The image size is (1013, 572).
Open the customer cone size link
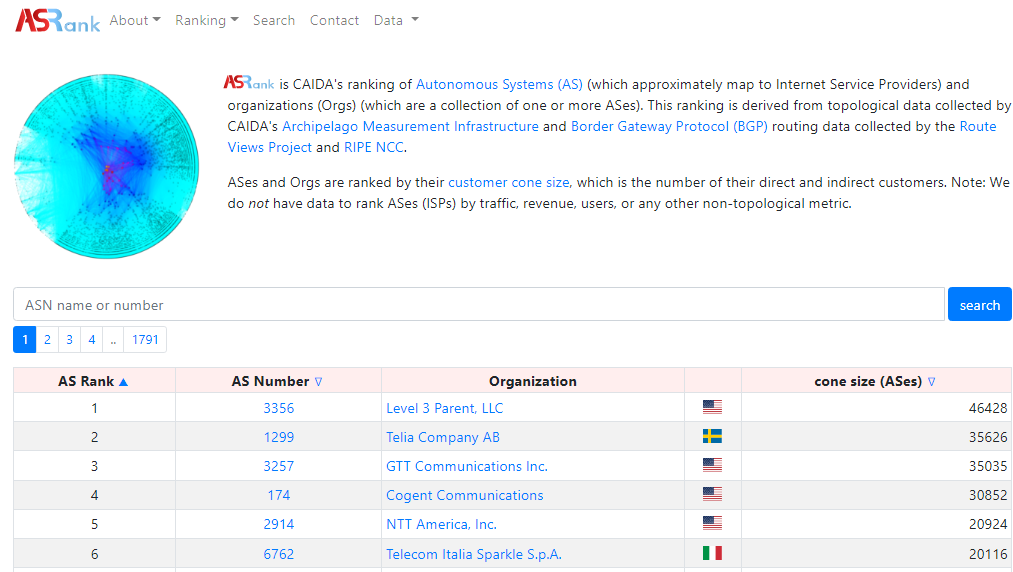pyautogui.click(x=509, y=182)
